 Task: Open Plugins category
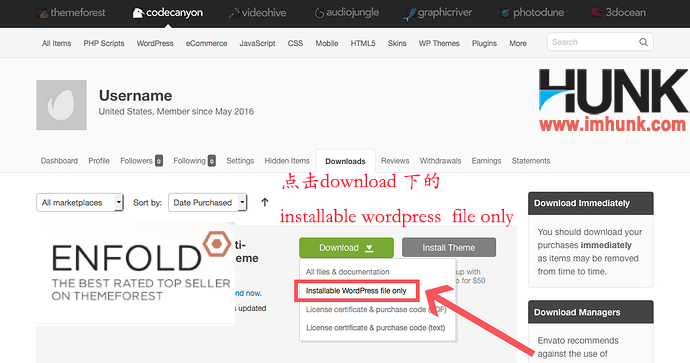point(484,43)
